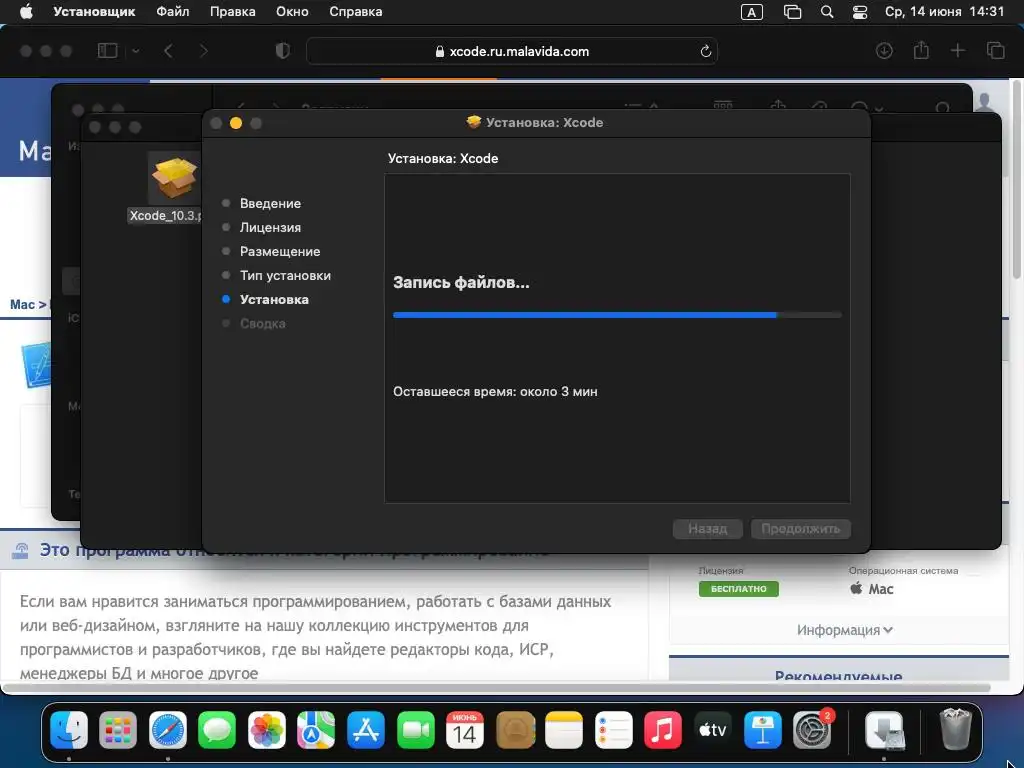Viewport: 1024px width, 768px height.
Task: Click the Запись файлов status text
Action: tap(461, 283)
